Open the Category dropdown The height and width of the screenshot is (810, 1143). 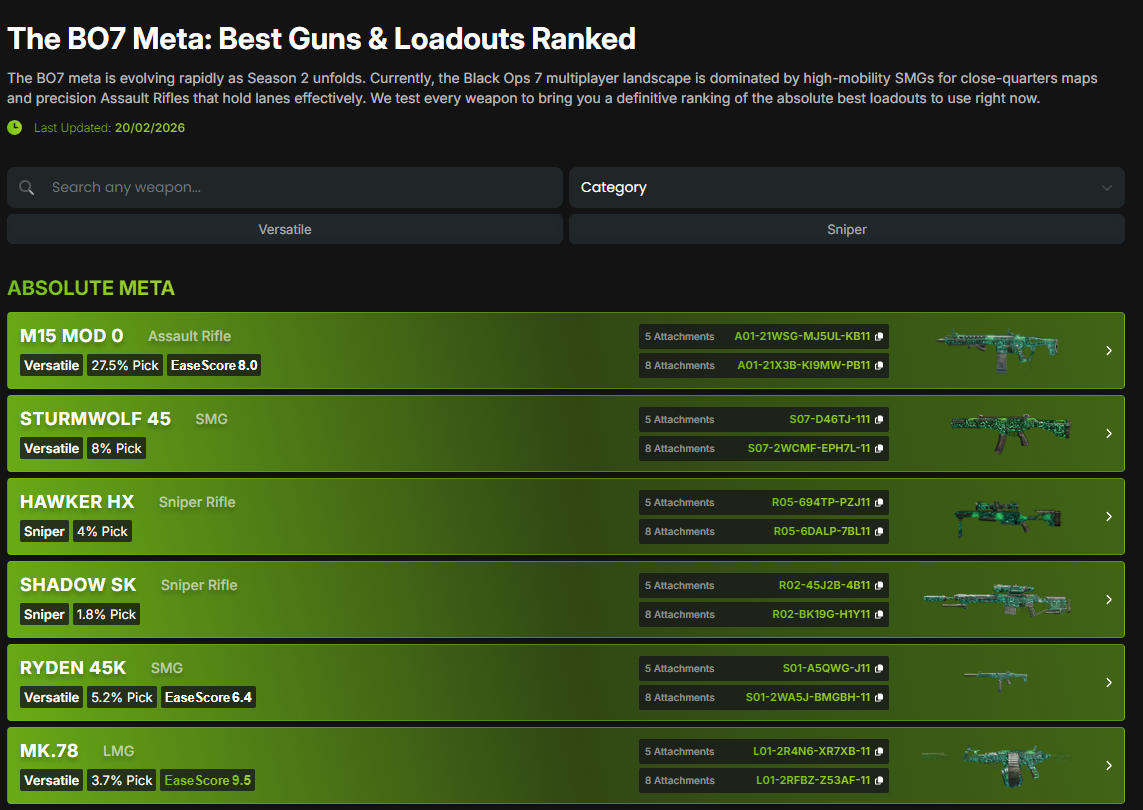click(846, 188)
